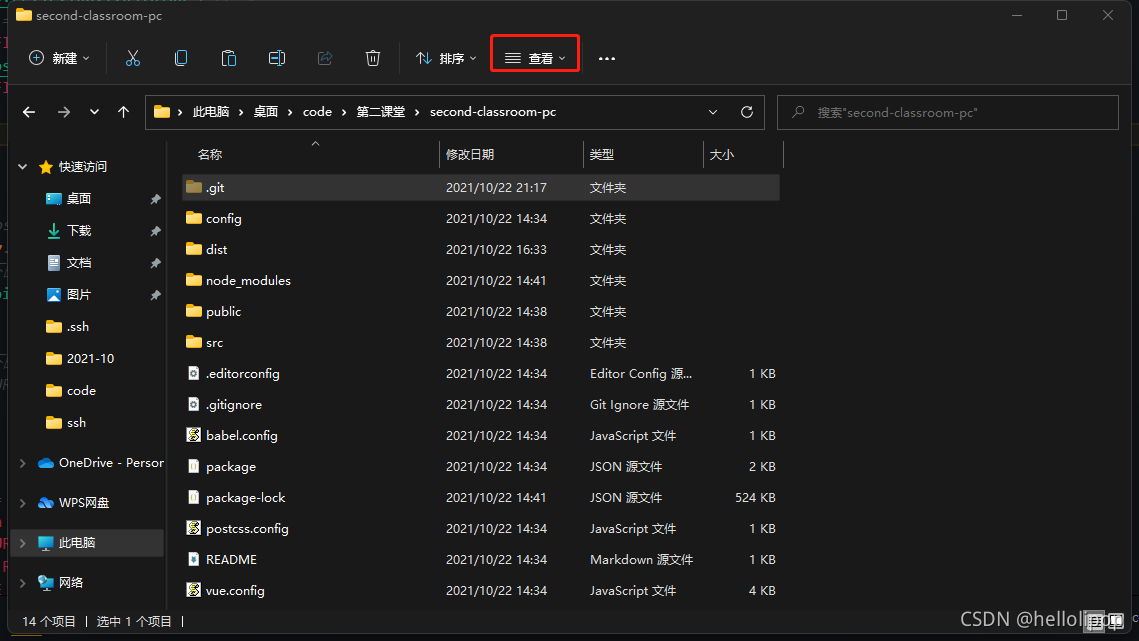Image resolution: width=1139 pixels, height=641 pixels.
Task: Click the 桌面 breadcrumb in address bar
Action: point(266,112)
